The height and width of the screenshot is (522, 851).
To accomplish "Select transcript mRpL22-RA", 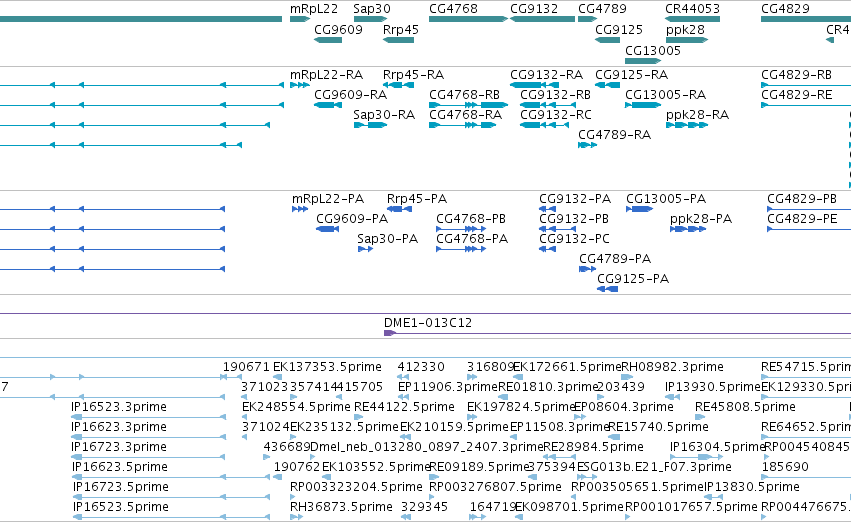I will (326, 74).
